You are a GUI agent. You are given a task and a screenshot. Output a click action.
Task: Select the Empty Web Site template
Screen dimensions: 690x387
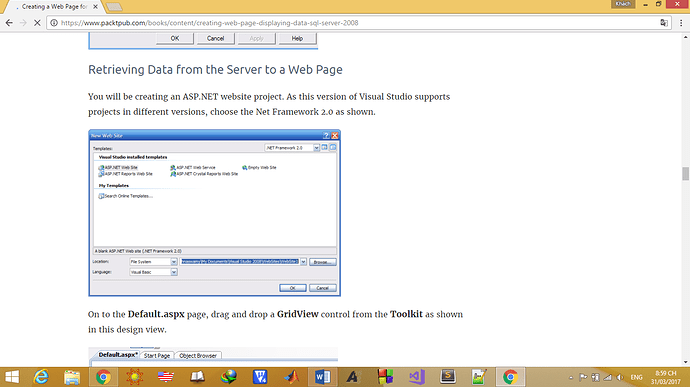click(259, 167)
